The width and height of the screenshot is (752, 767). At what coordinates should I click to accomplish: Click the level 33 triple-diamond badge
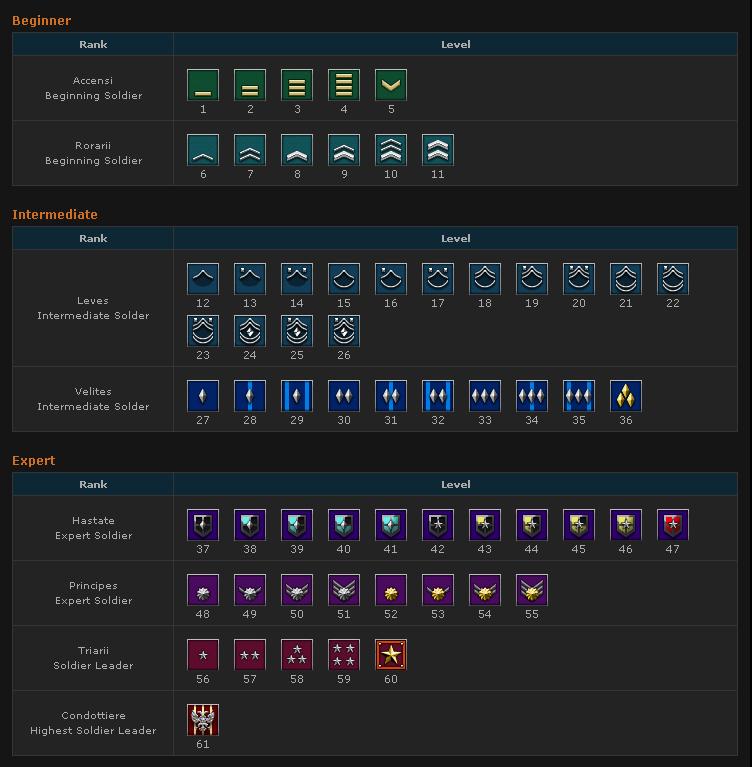[485, 396]
